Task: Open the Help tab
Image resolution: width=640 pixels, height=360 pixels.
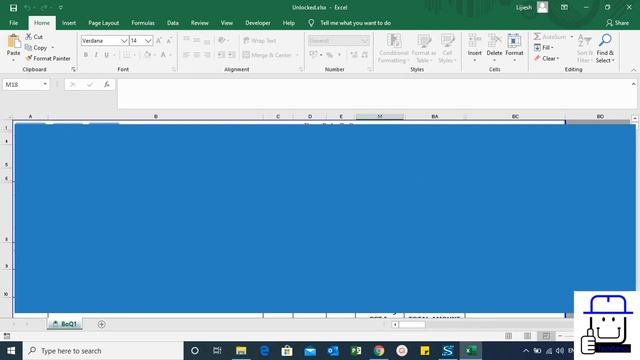Action: [289, 23]
